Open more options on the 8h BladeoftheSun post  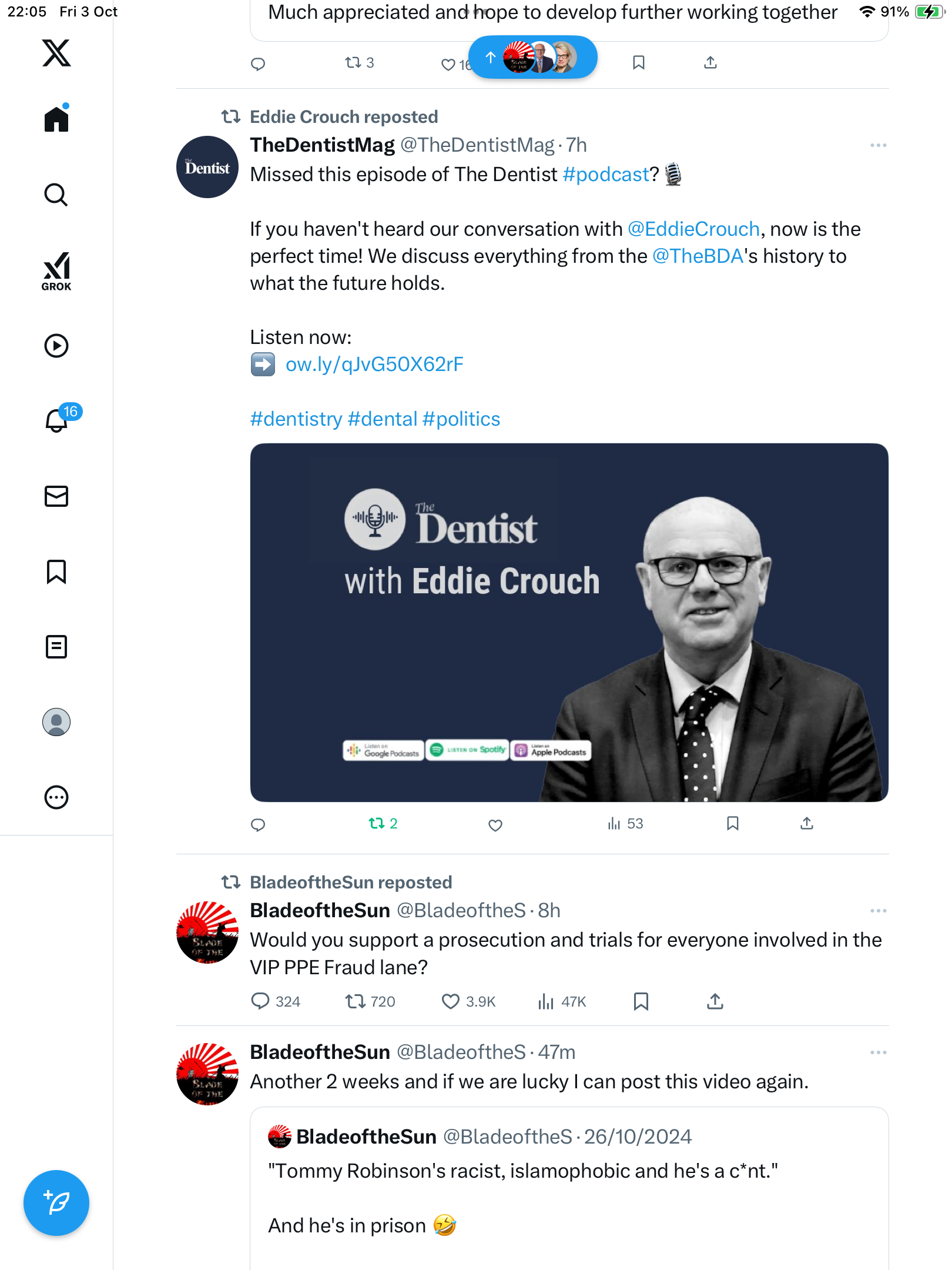click(878, 911)
